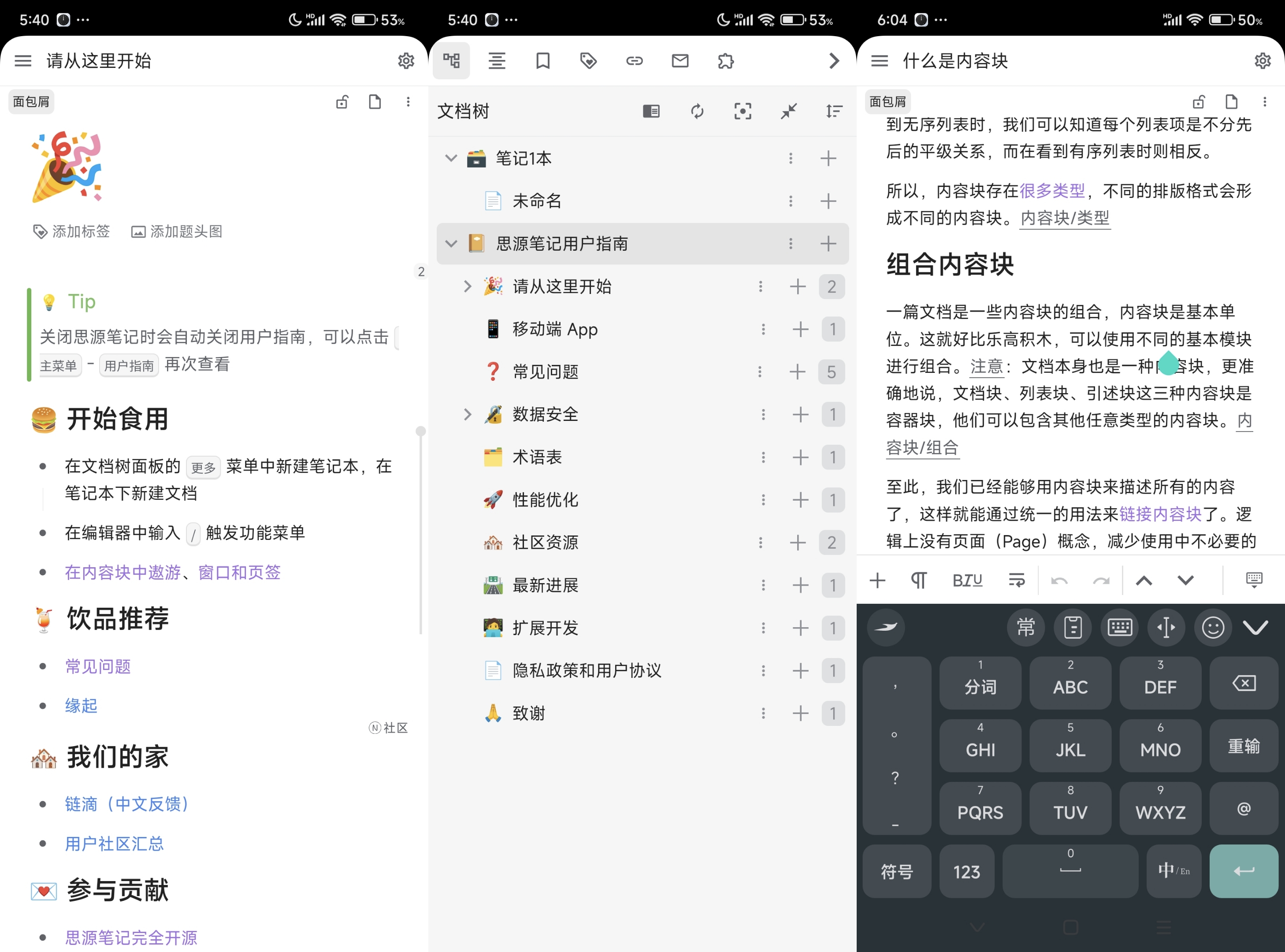Open the outline panel icon
The width and height of the screenshot is (1285, 952).
tap(497, 60)
